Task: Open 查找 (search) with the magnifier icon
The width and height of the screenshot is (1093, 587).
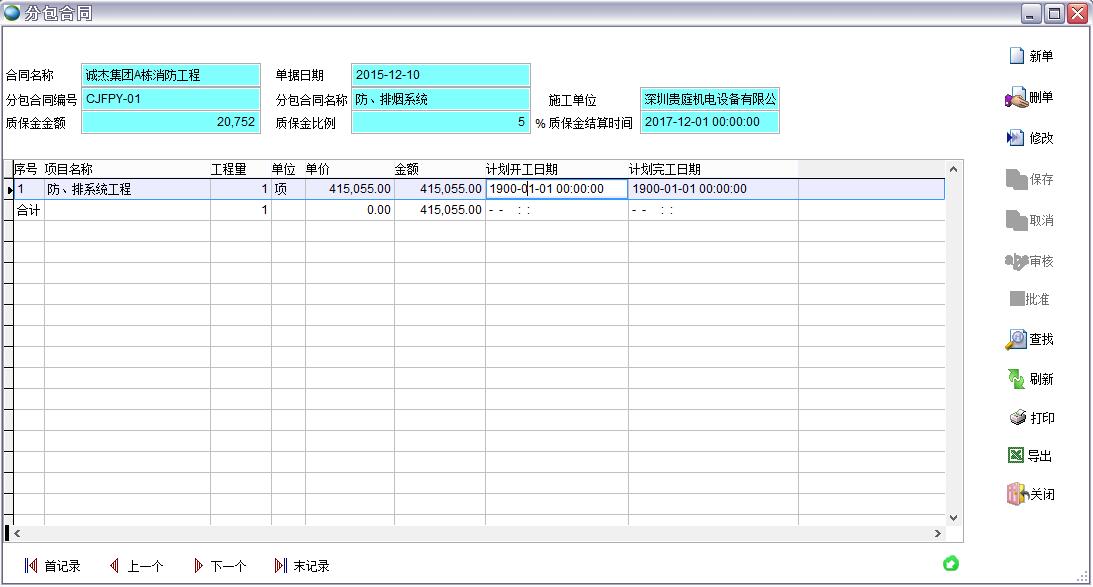Action: [1016, 340]
